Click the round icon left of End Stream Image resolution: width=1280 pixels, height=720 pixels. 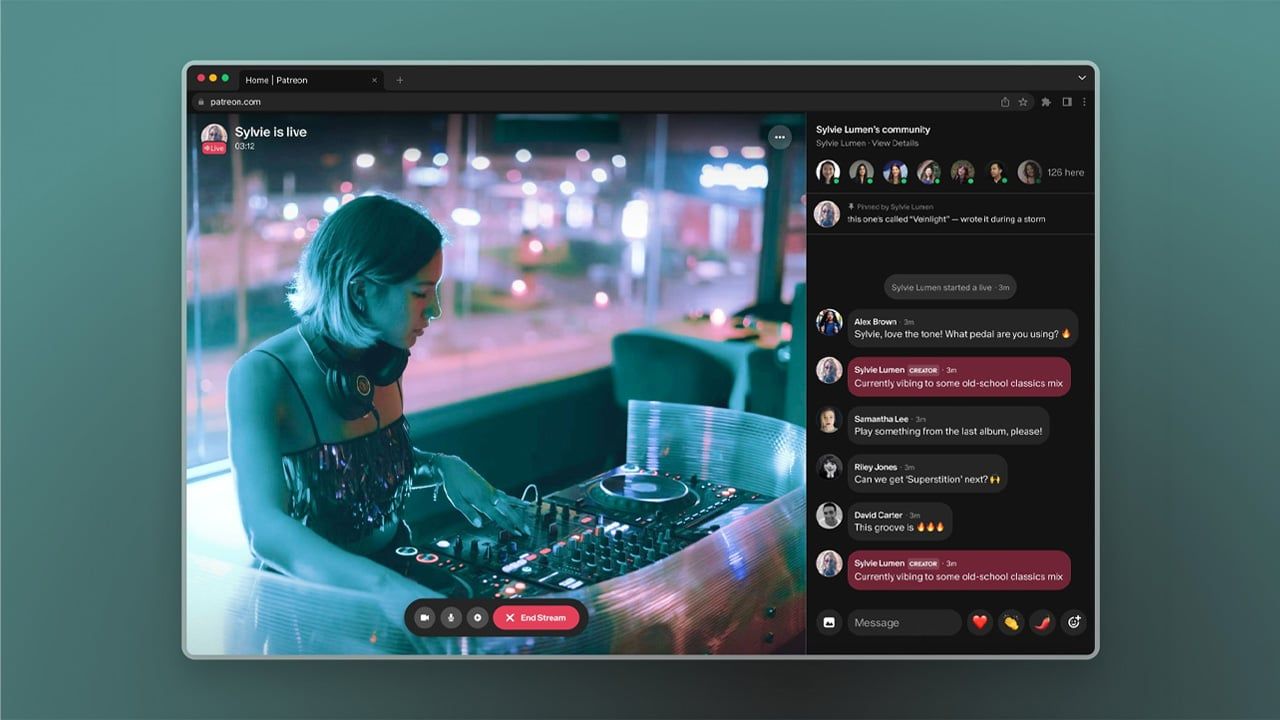pyautogui.click(x=477, y=618)
